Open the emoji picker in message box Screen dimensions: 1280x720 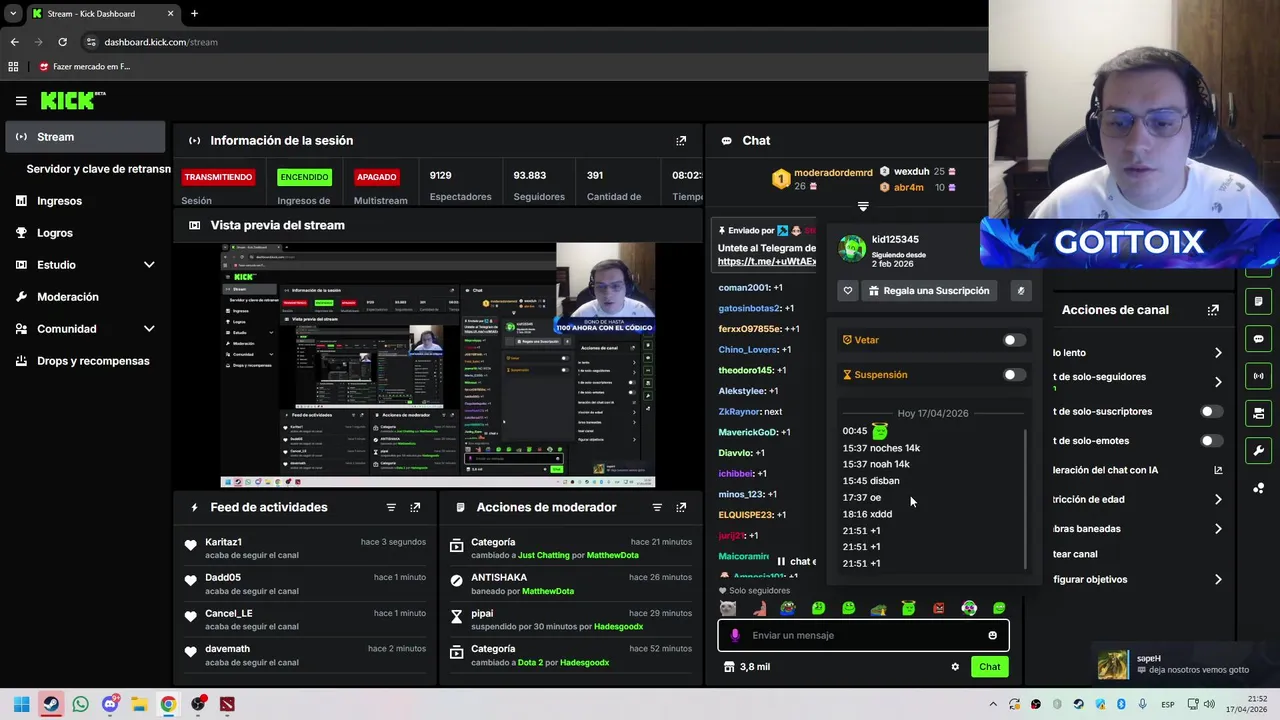(x=992, y=635)
